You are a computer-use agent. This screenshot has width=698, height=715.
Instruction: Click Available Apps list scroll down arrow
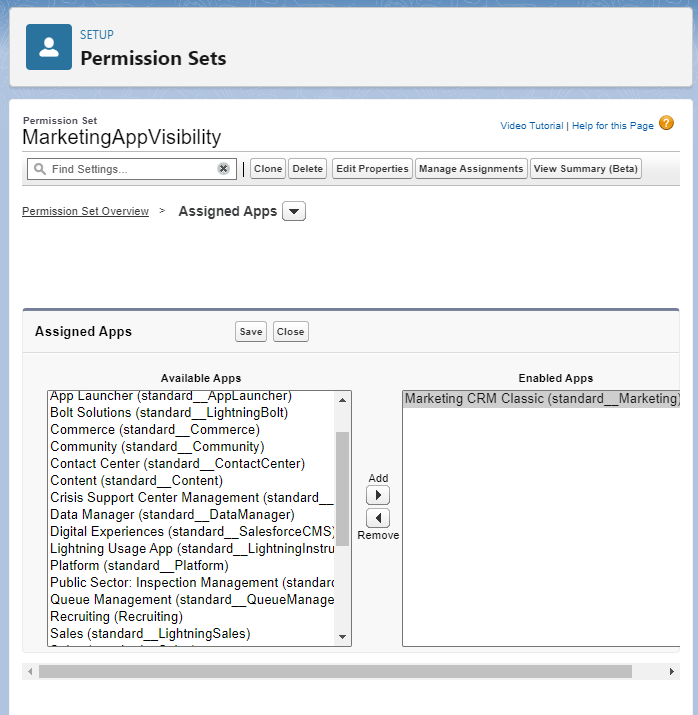pos(342,637)
